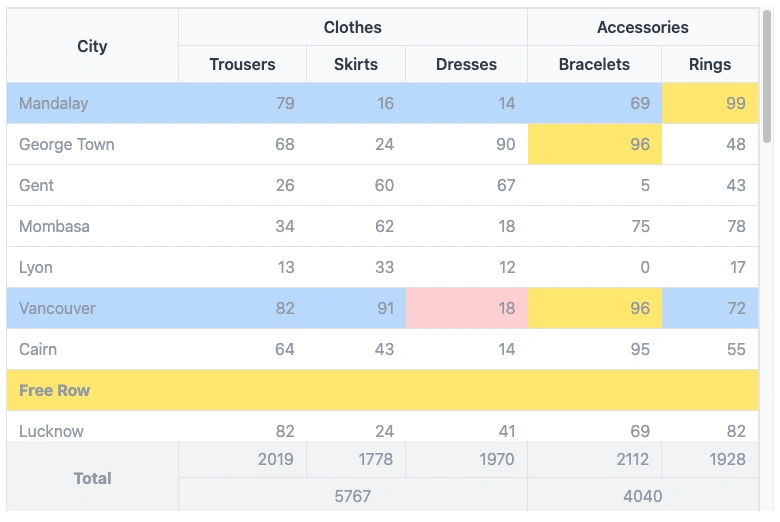Click the Clothes total 5767
This screenshot has width=780, height=522.
pos(352,495)
